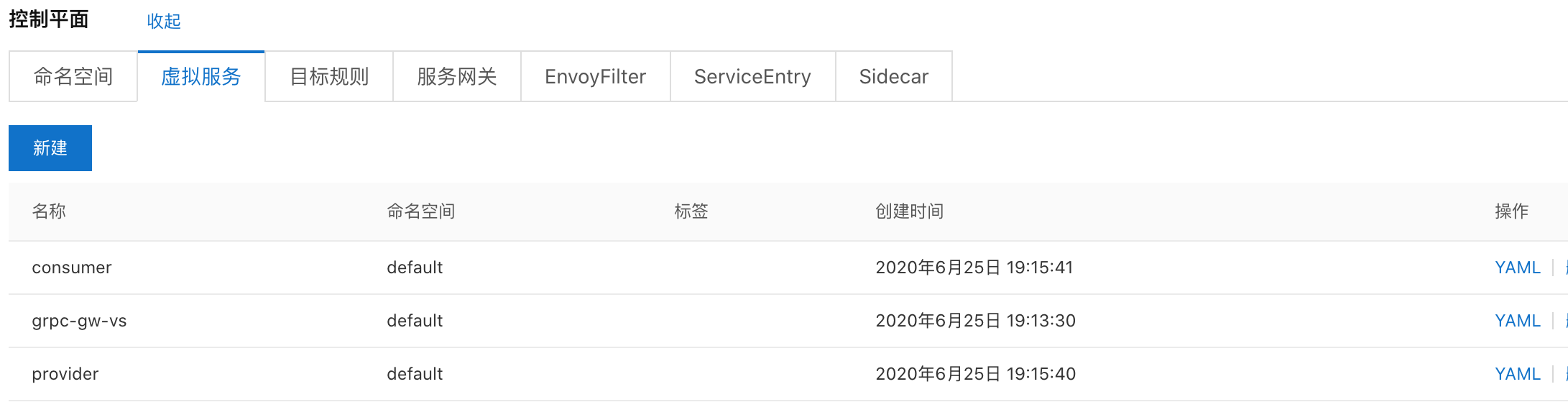Collapse the control plane section via 收起
The height and width of the screenshot is (420, 1568).
click(164, 21)
